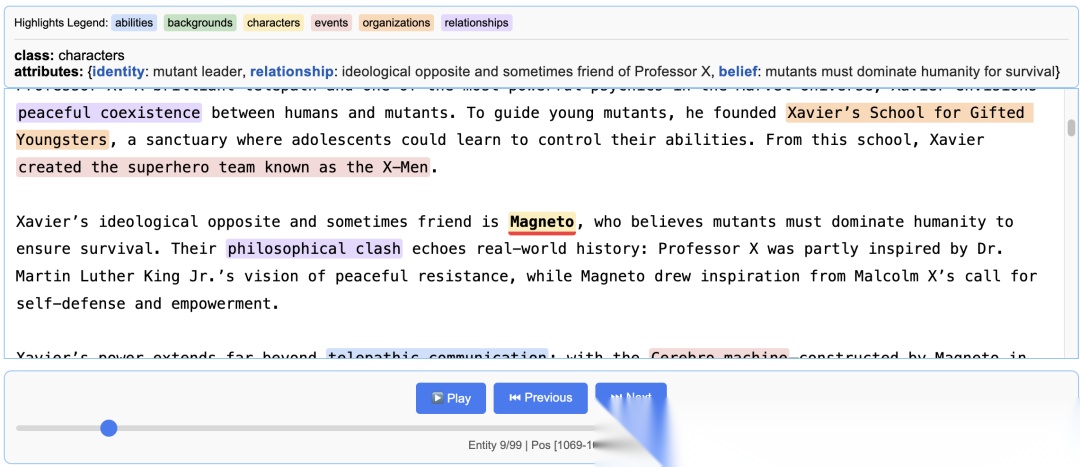Select the events legend tag
Screen dimensions: 1080x467
point(331,23)
